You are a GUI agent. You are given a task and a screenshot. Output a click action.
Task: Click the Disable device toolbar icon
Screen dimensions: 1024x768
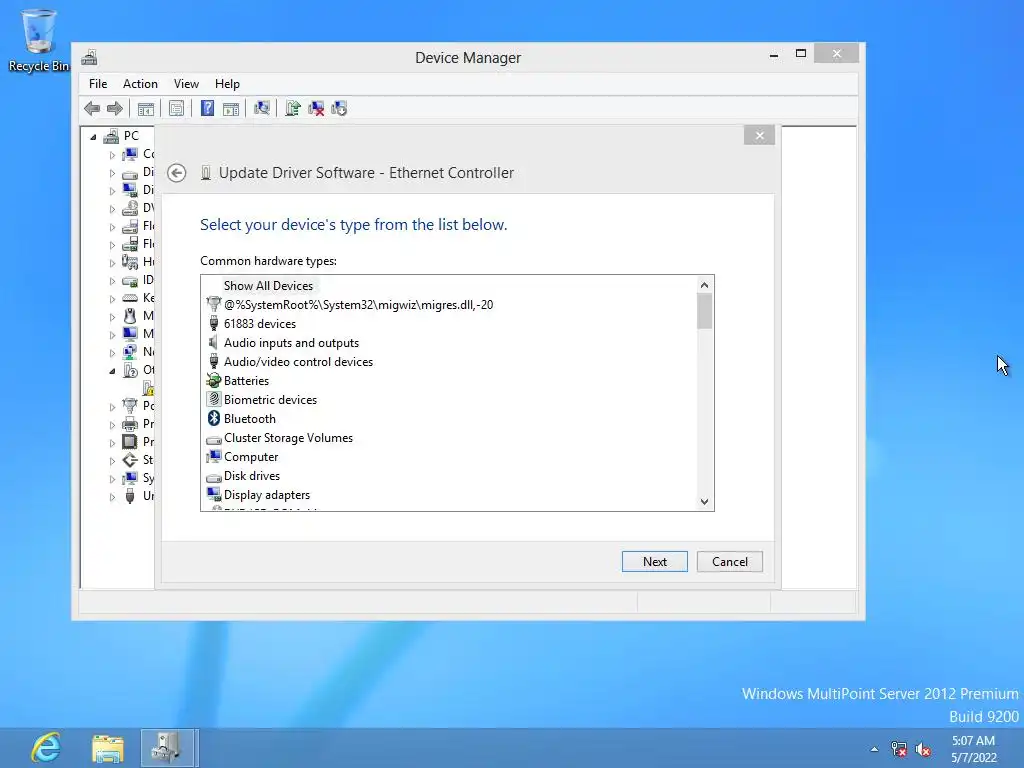[339, 108]
